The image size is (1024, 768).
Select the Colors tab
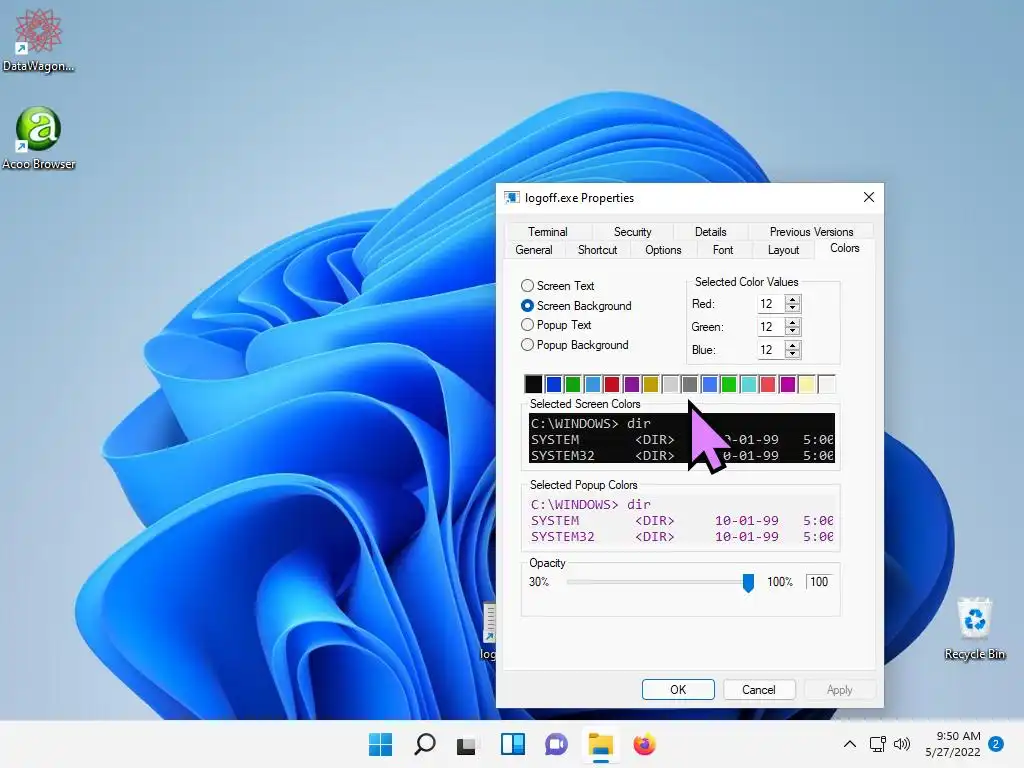click(844, 248)
